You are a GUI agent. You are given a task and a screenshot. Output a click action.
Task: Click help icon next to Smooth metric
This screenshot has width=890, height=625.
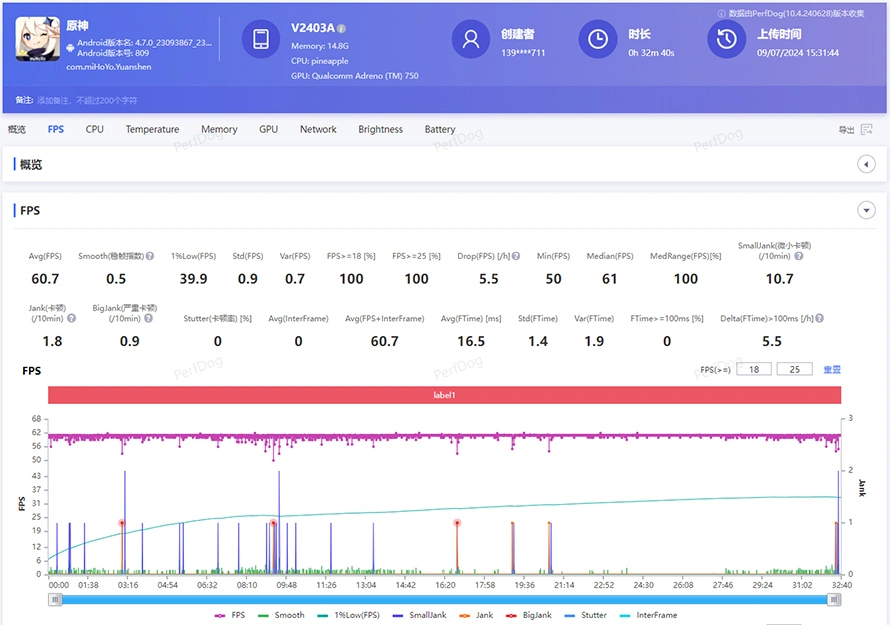(150, 256)
